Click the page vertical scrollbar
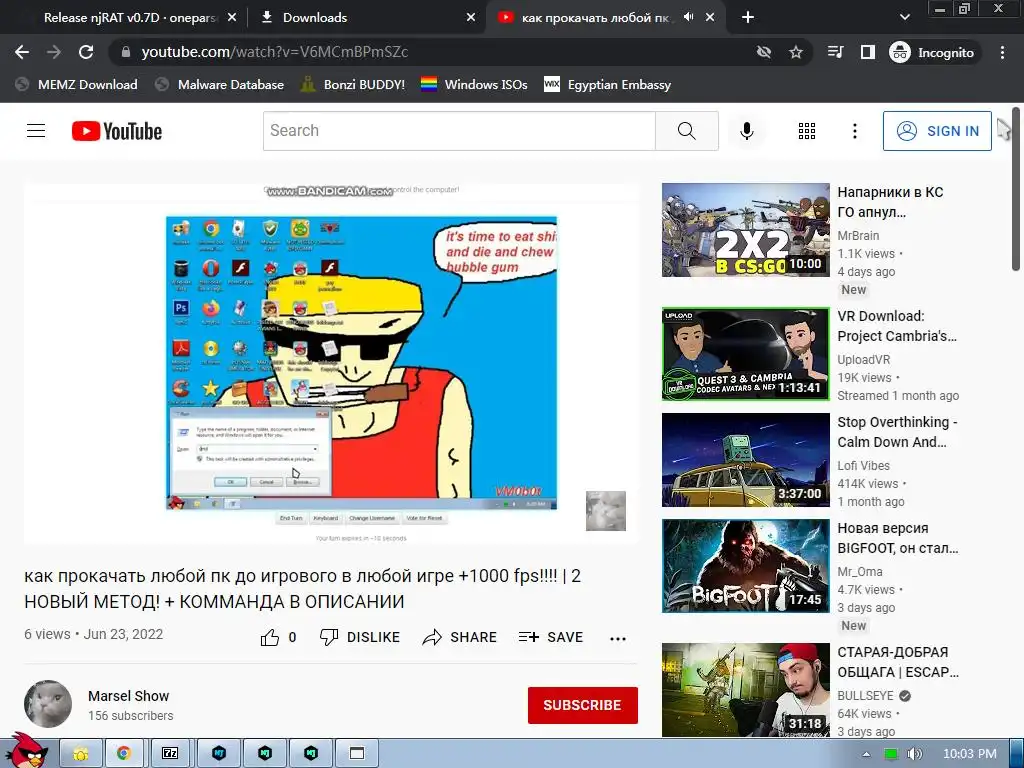The width and height of the screenshot is (1024, 768). (x=1016, y=189)
